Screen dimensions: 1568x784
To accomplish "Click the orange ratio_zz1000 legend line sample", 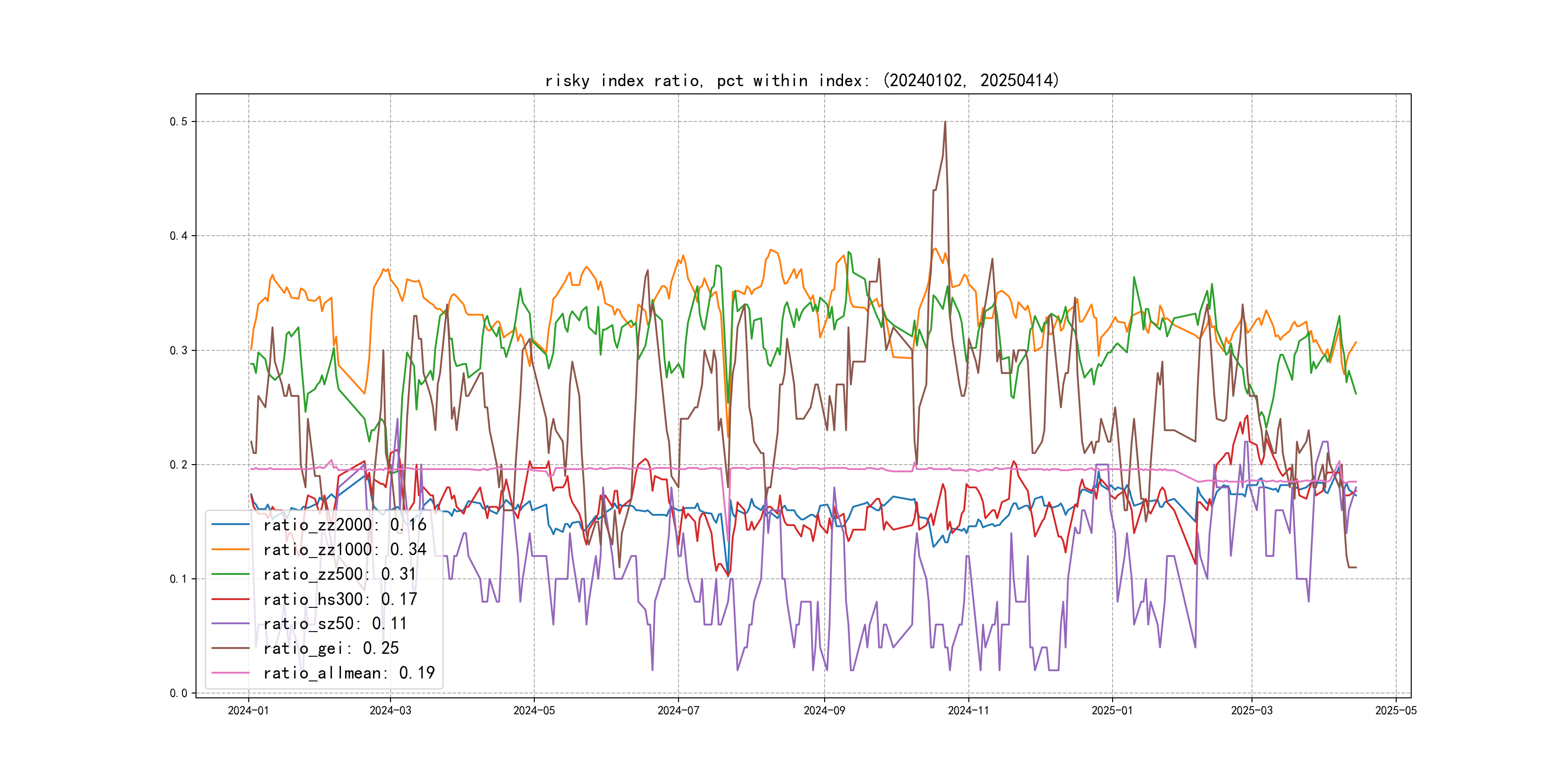I will tap(230, 549).
